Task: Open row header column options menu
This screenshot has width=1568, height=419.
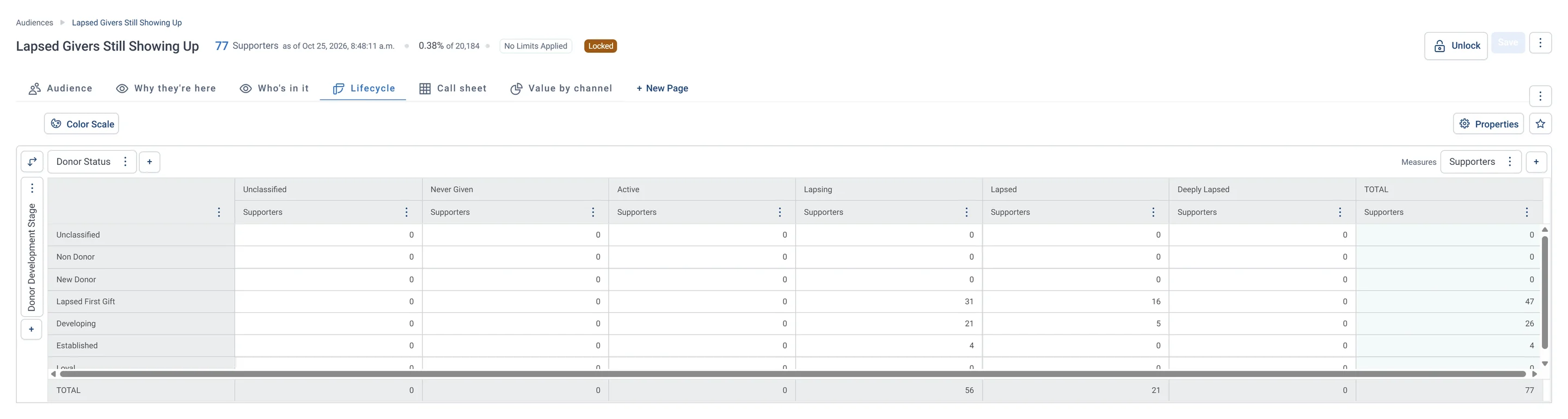Action: click(x=219, y=212)
